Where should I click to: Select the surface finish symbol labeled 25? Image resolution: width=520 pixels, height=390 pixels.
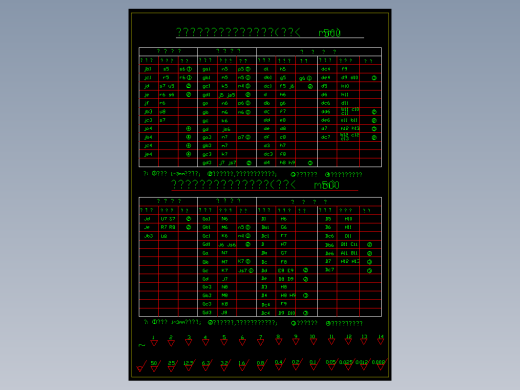click(x=172, y=366)
